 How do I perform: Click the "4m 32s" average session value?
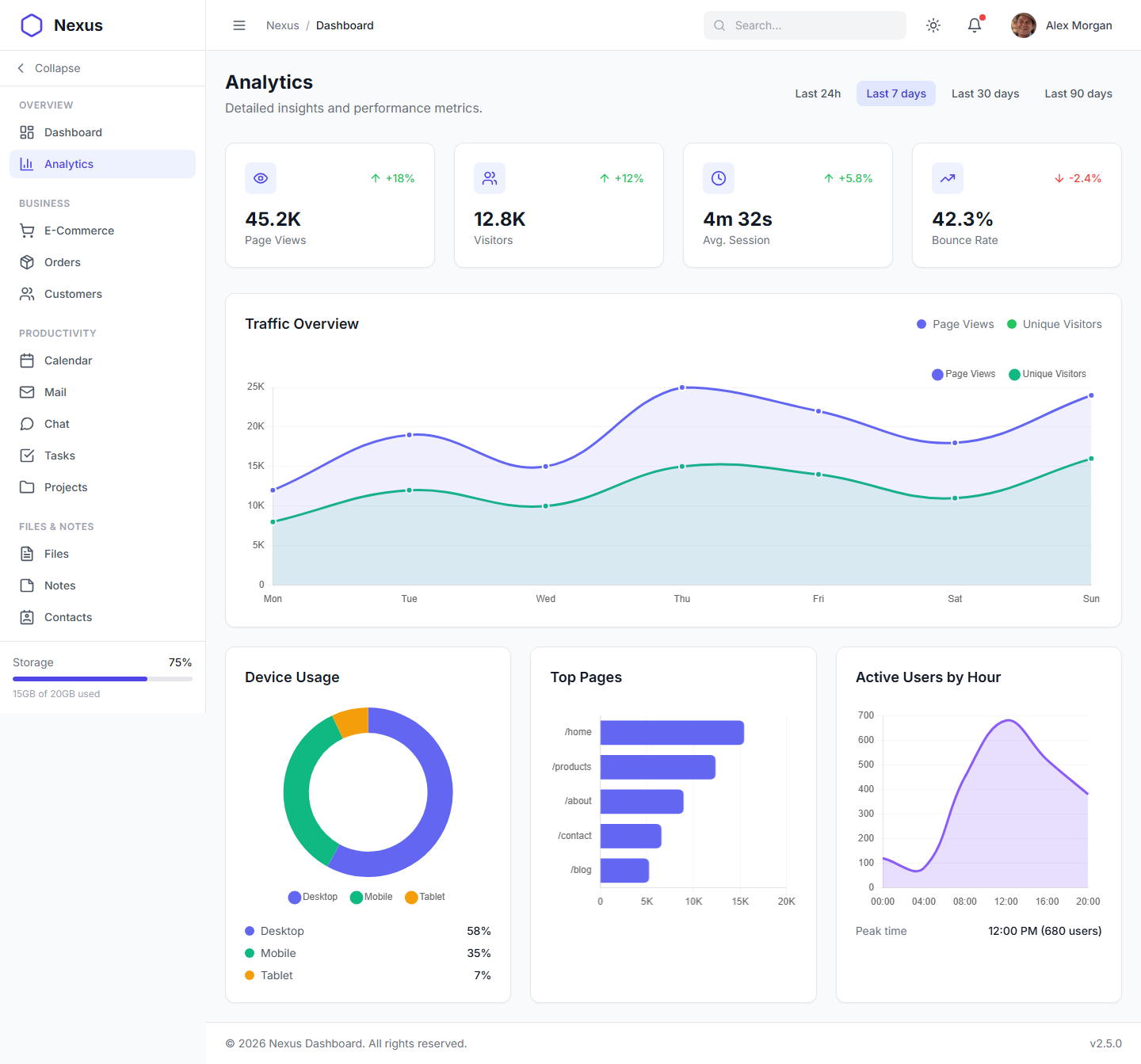(x=738, y=219)
